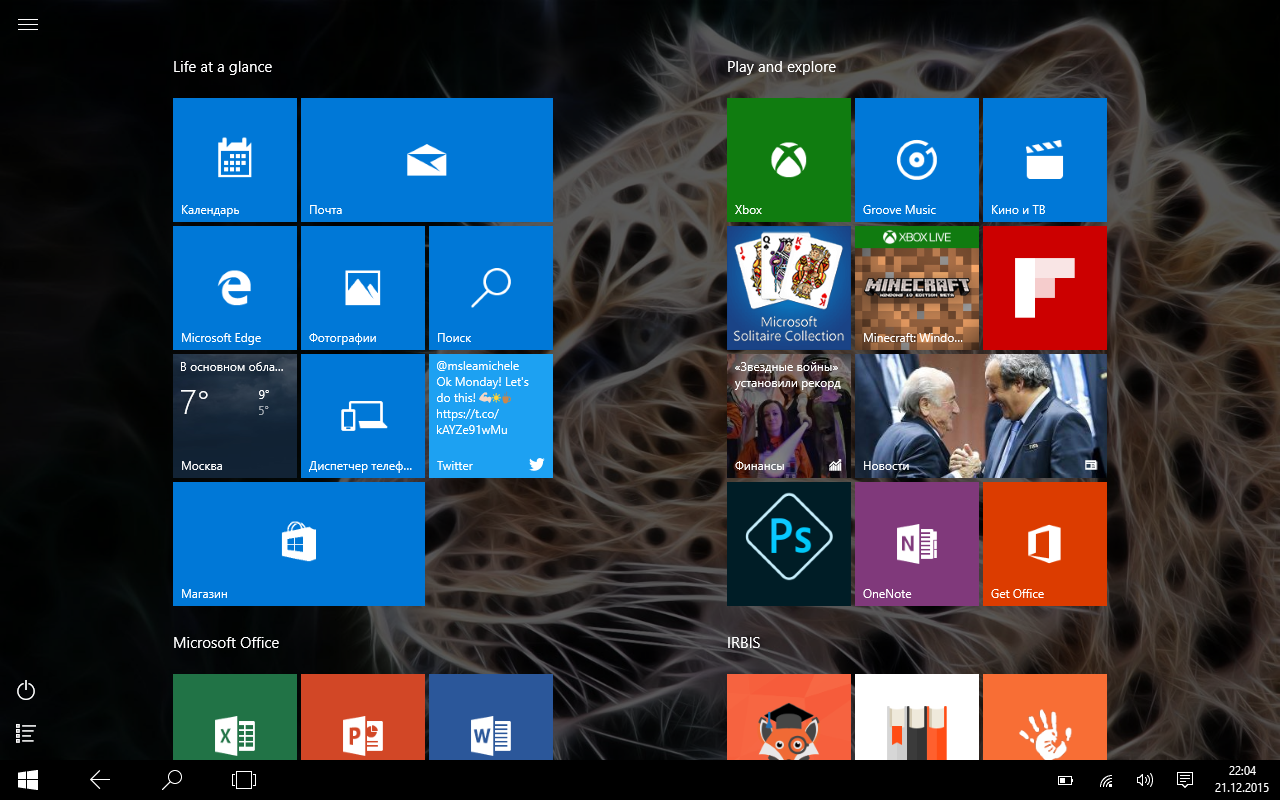Open the Action Center notifications icon
Image resolution: width=1280 pixels, height=800 pixels.
point(1185,780)
